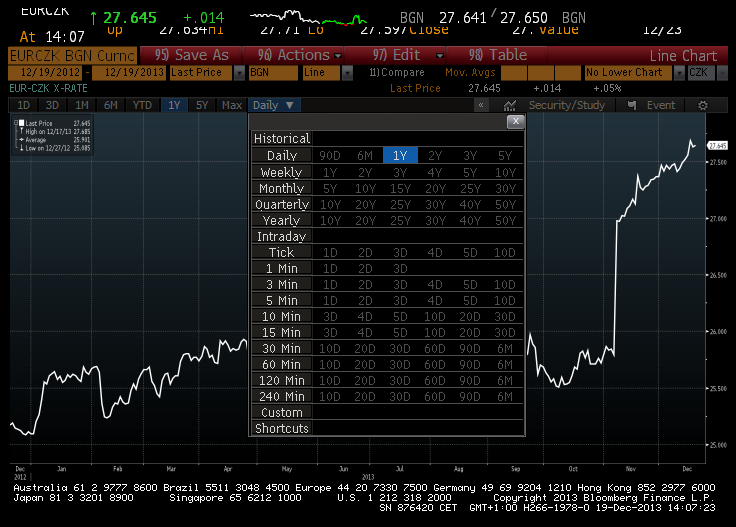
Task: Select the 1D range tab
Action: [x=23, y=105]
